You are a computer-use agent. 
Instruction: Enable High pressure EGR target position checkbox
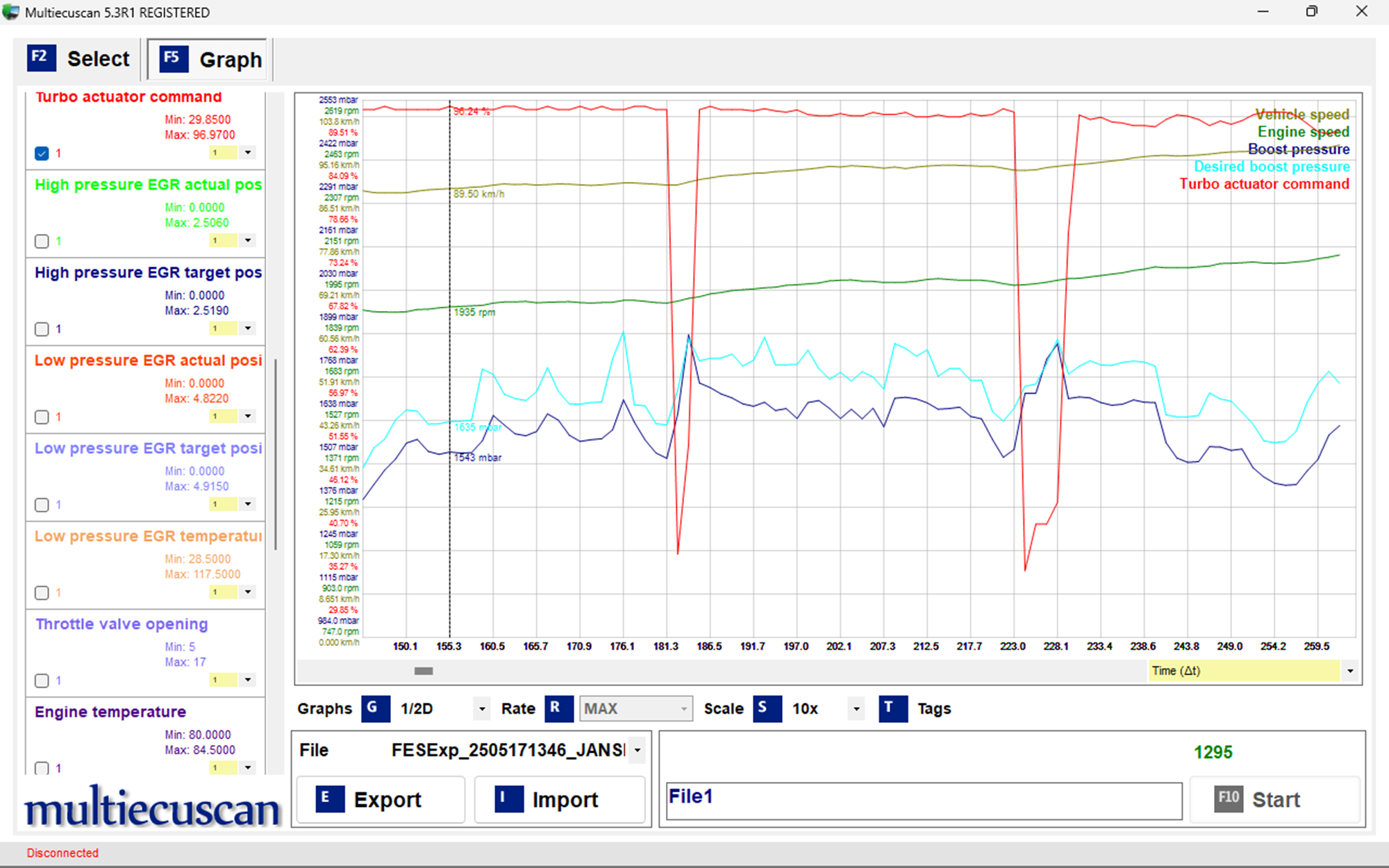(42, 329)
